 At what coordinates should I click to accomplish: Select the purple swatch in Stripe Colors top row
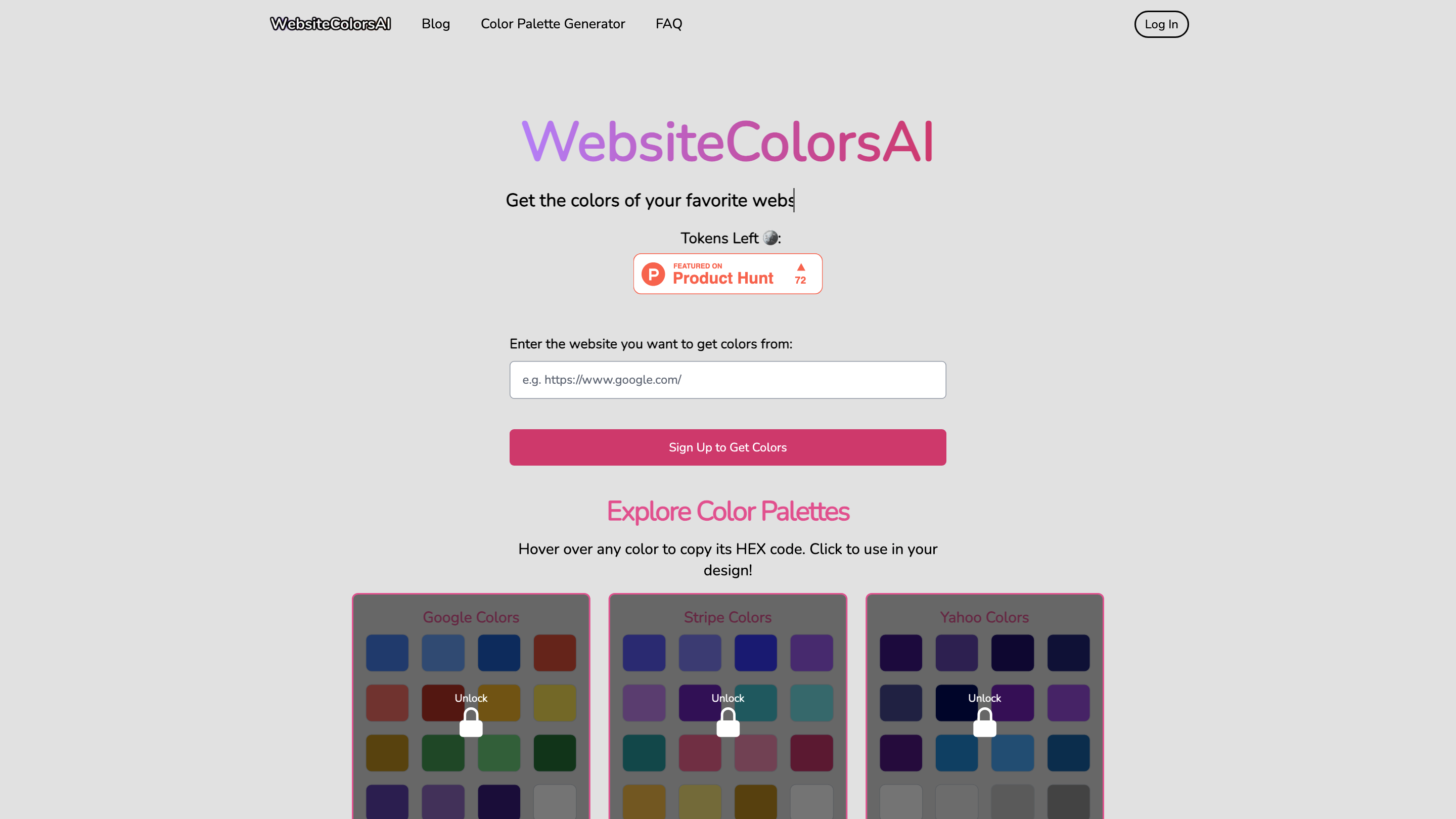[x=811, y=653]
